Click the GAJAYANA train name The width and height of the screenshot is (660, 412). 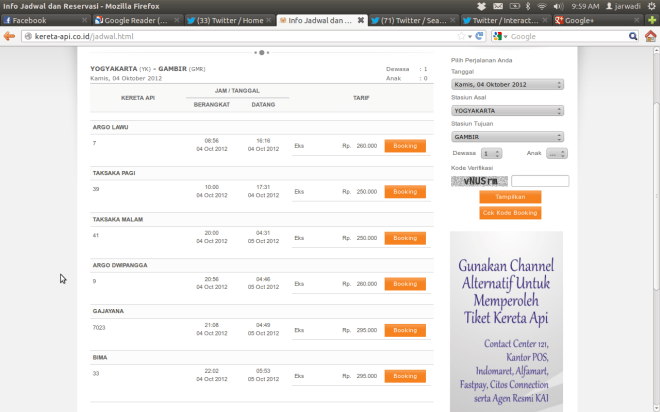click(108, 311)
